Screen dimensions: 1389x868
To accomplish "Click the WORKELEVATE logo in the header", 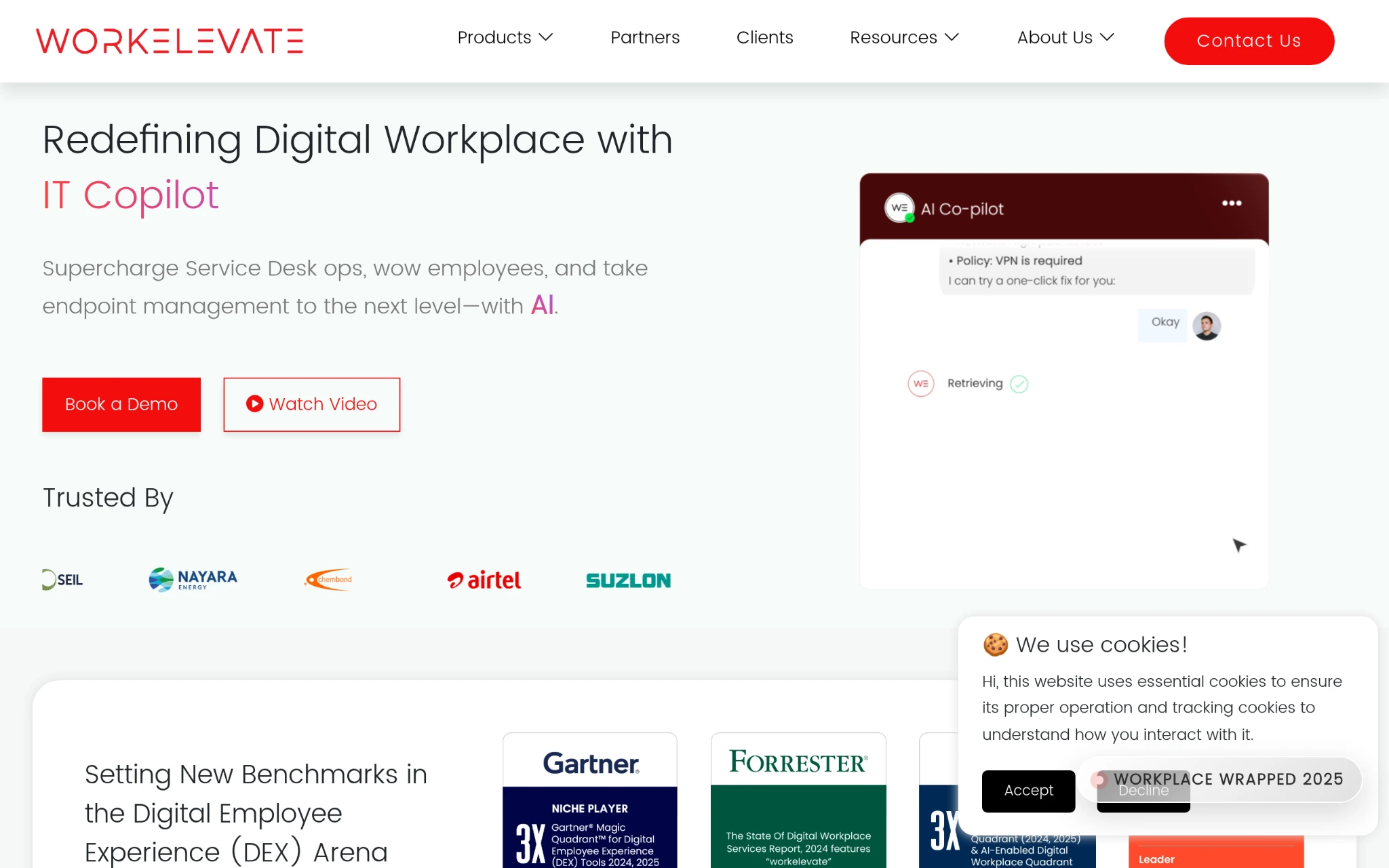I will click(x=170, y=41).
